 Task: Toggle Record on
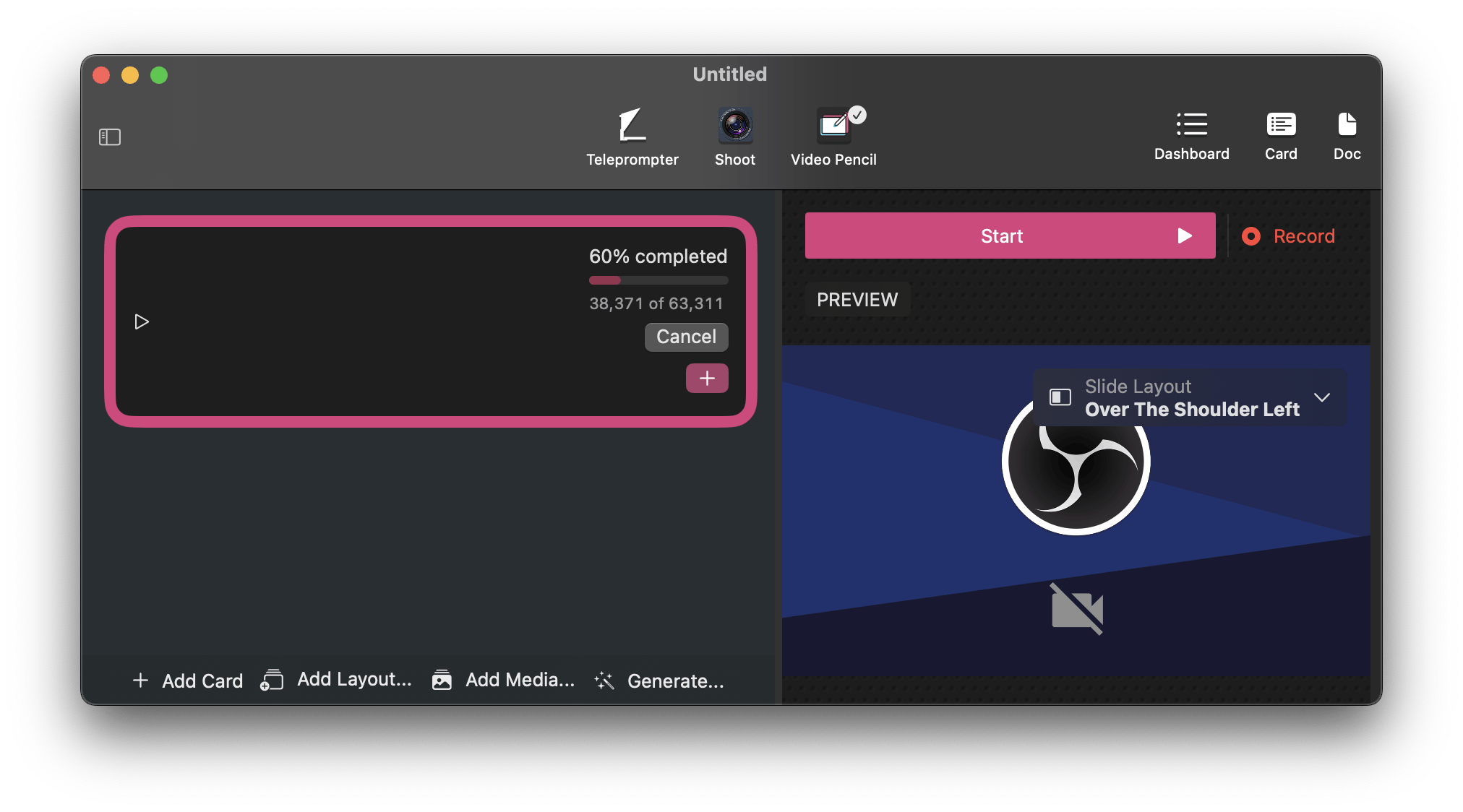tap(1288, 236)
